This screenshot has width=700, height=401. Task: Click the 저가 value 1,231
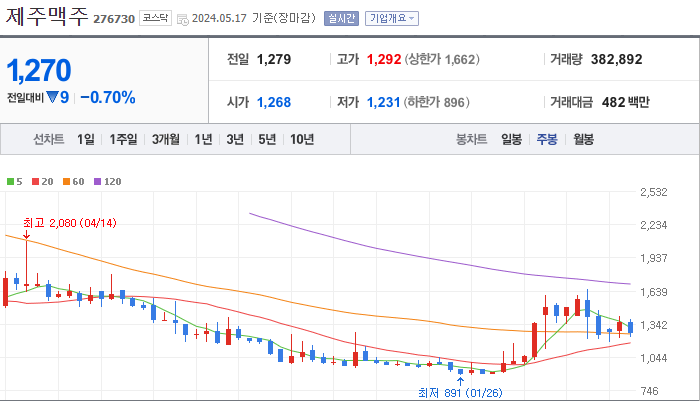383,102
